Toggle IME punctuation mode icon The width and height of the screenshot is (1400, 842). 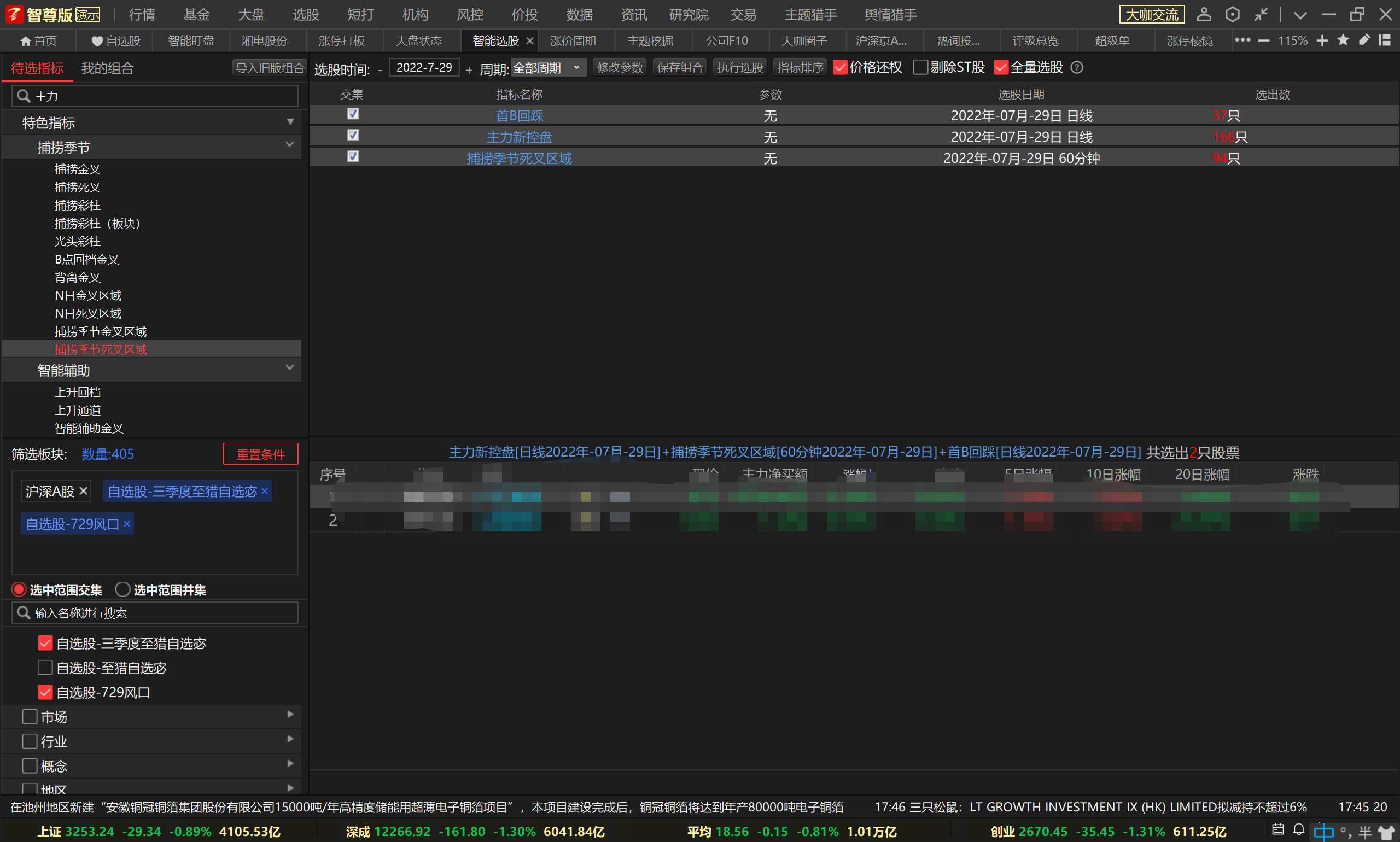point(1345,832)
